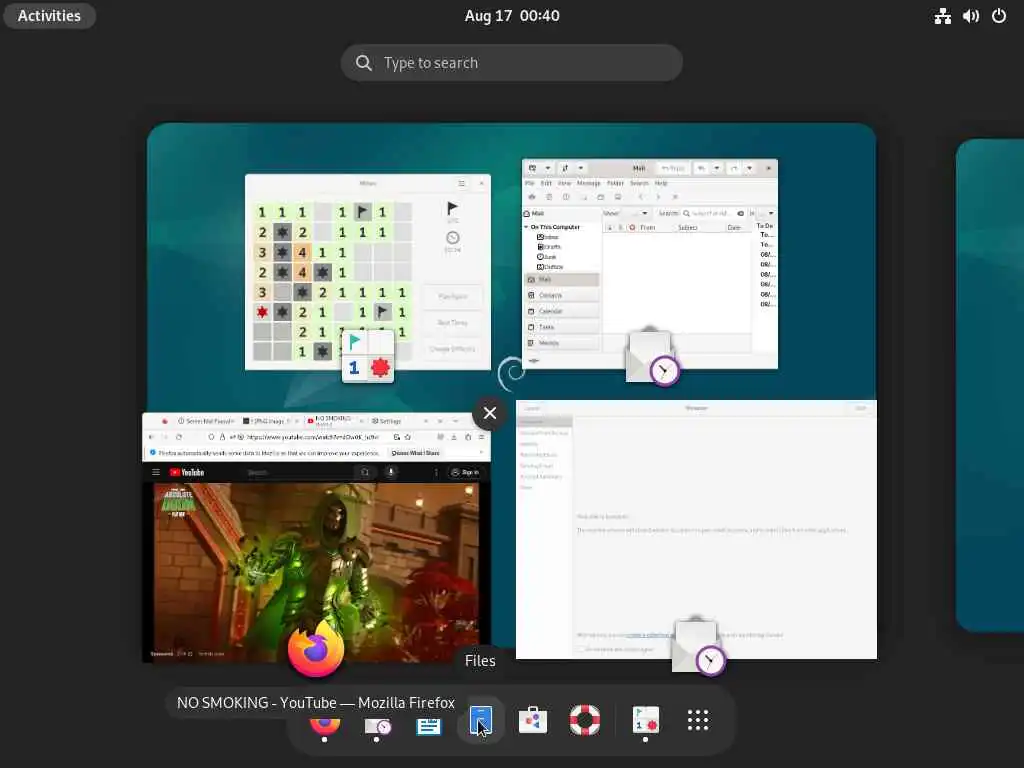Open the clock showing Aug 17 00:40
This screenshot has width=1024, height=768.
click(512, 16)
